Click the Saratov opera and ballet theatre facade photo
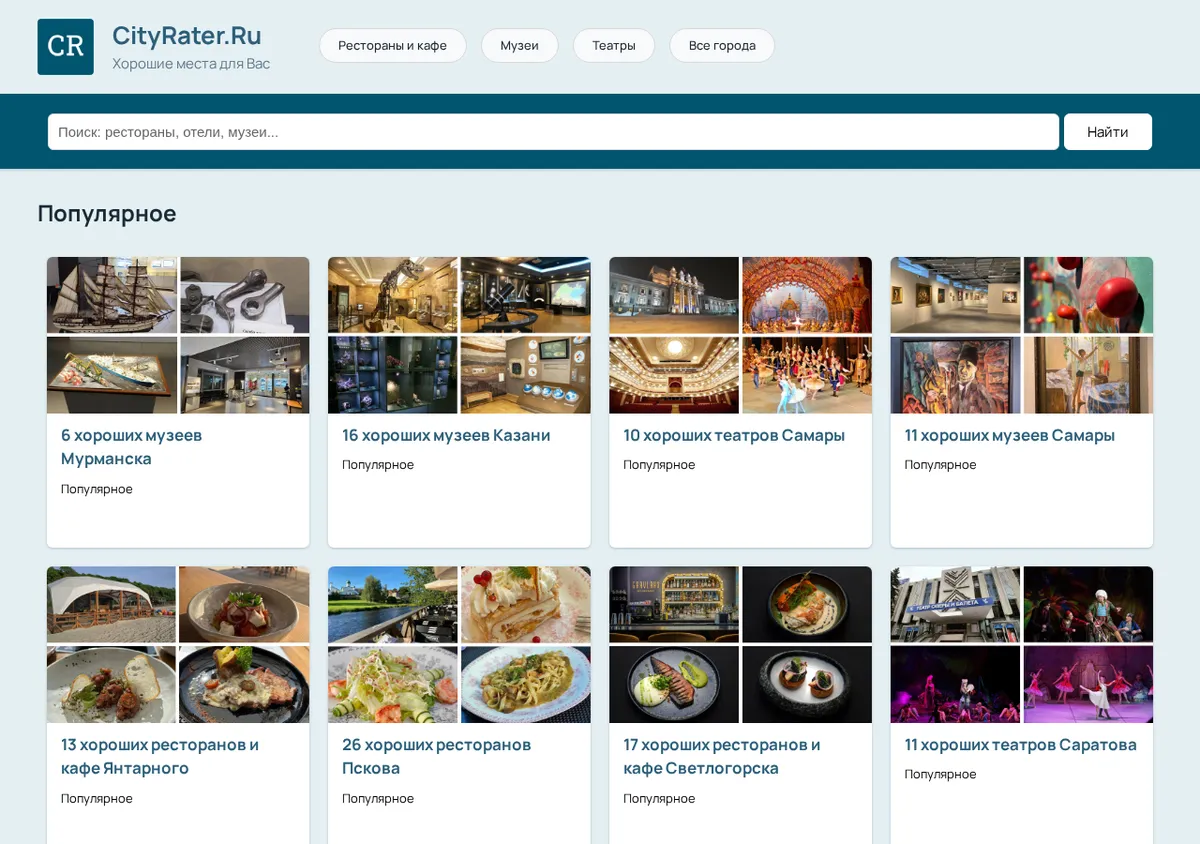1200x844 pixels. click(955, 604)
